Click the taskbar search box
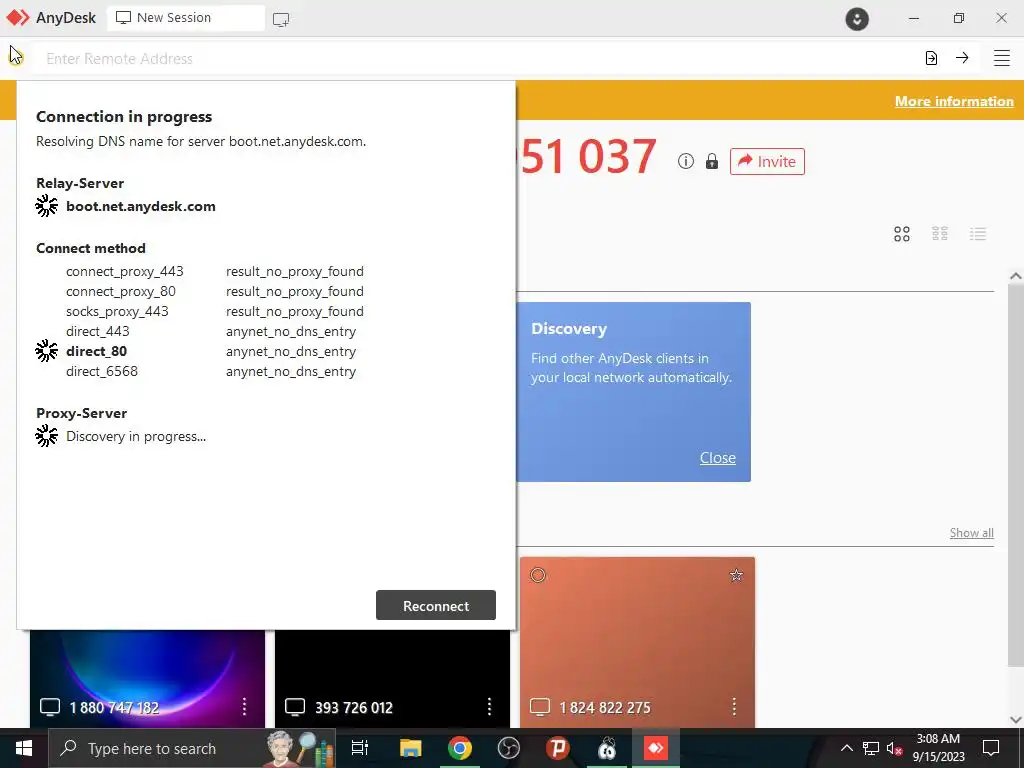This screenshot has height=768, width=1024. [192, 748]
